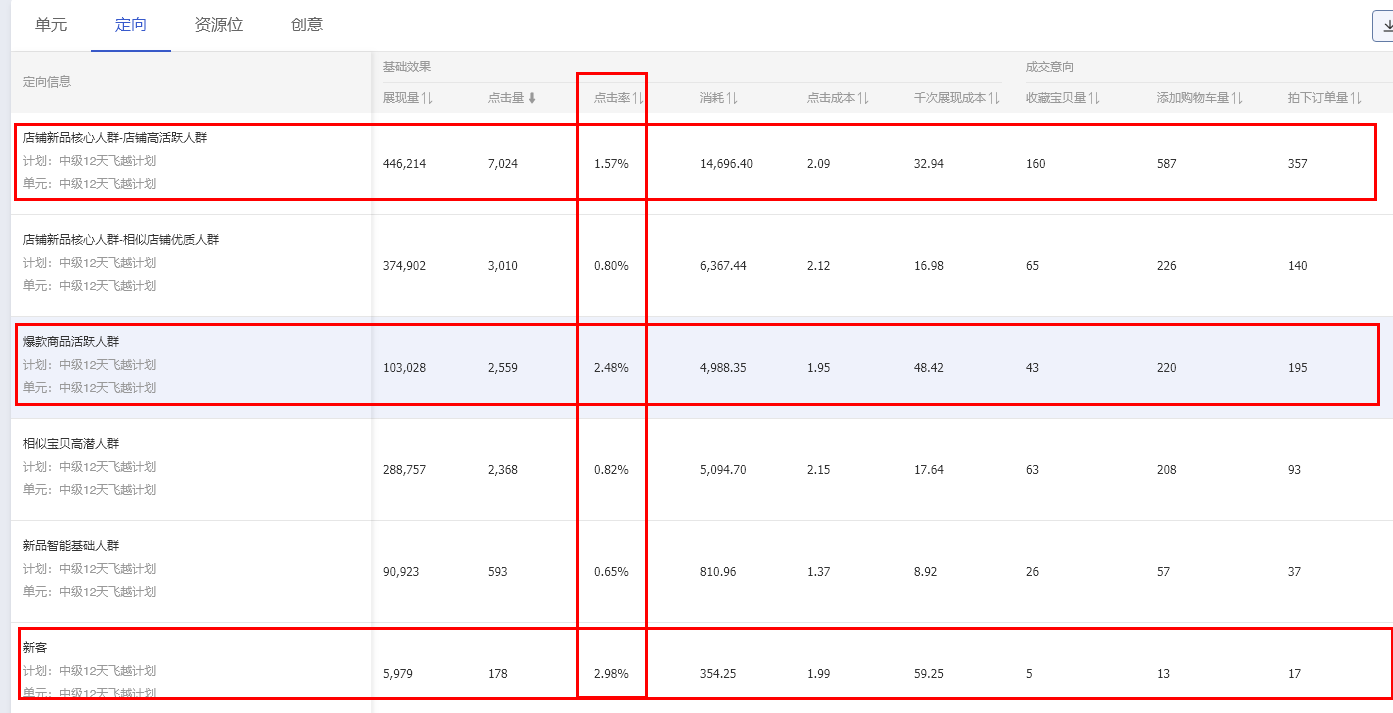Screen dimensions: 1393x713
Task: Switch to the 单元 tab
Action: tap(51, 25)
